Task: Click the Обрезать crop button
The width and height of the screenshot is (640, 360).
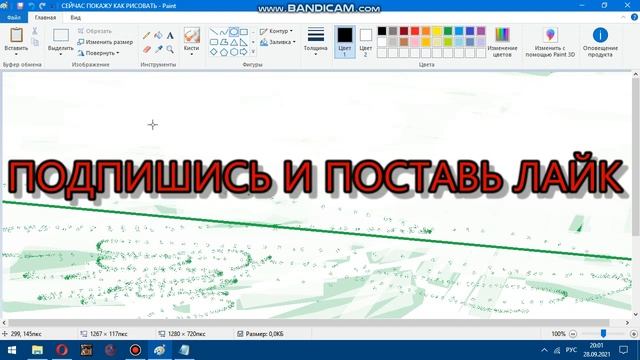Action: [x=95, y=31]
